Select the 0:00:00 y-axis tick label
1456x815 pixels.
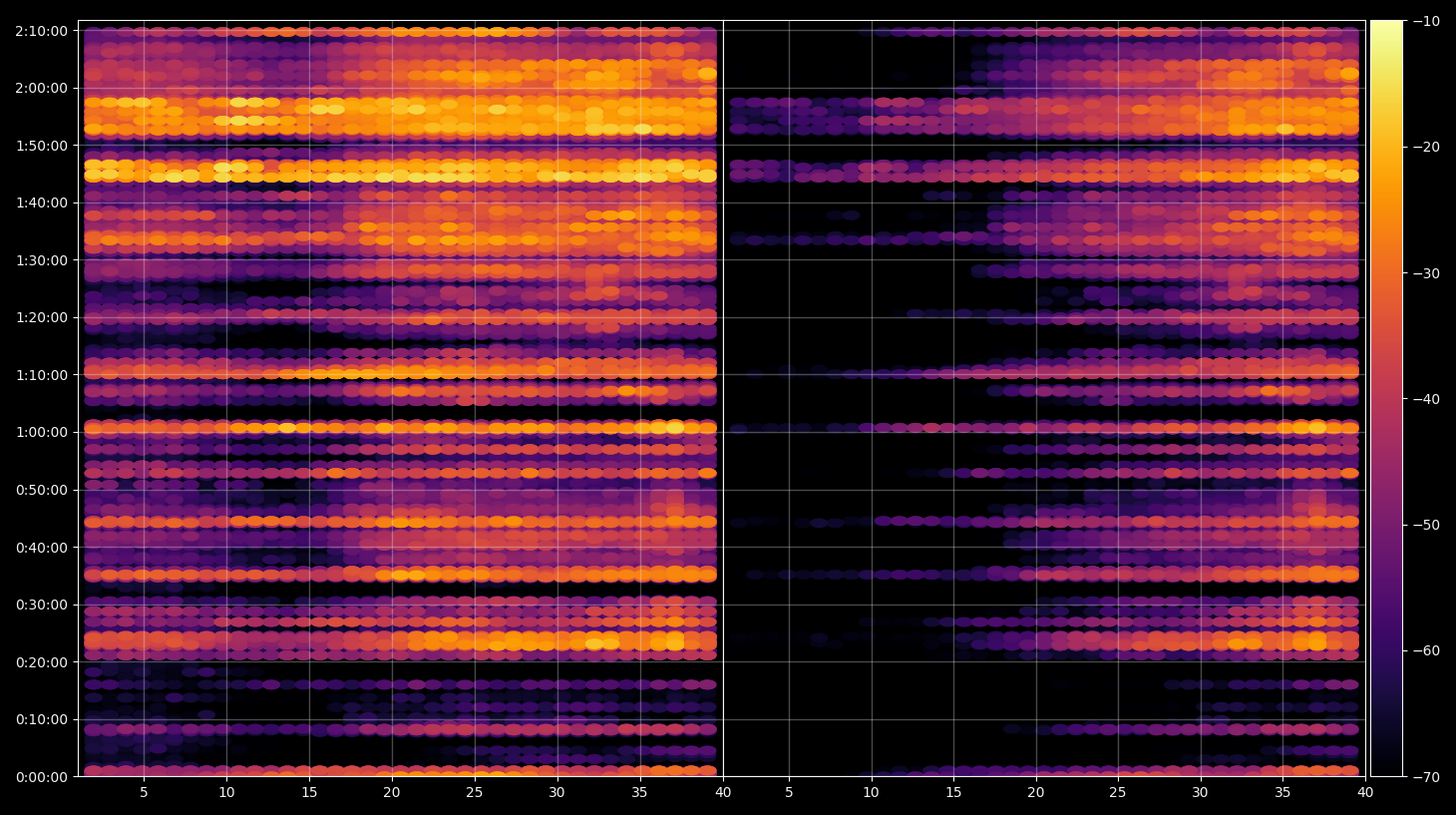[x=41, y=777]
